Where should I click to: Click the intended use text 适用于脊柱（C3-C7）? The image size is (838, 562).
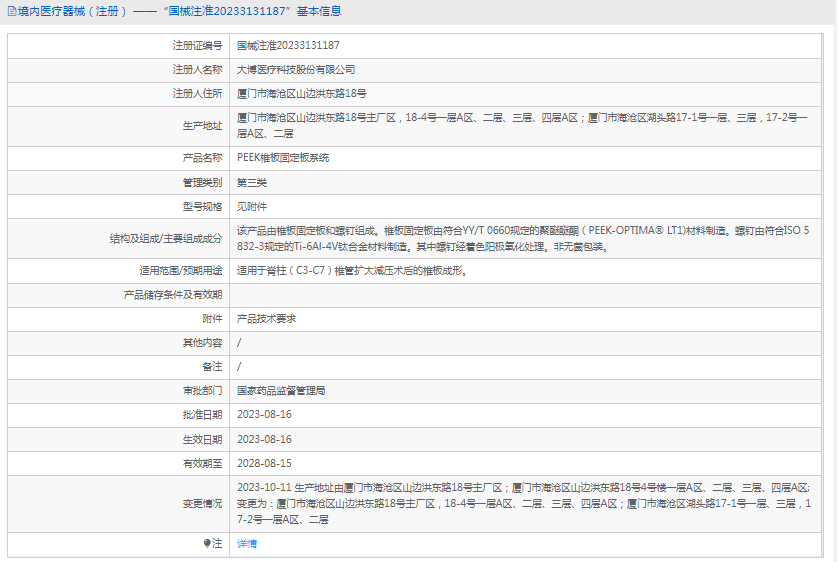tap(352, 271)
